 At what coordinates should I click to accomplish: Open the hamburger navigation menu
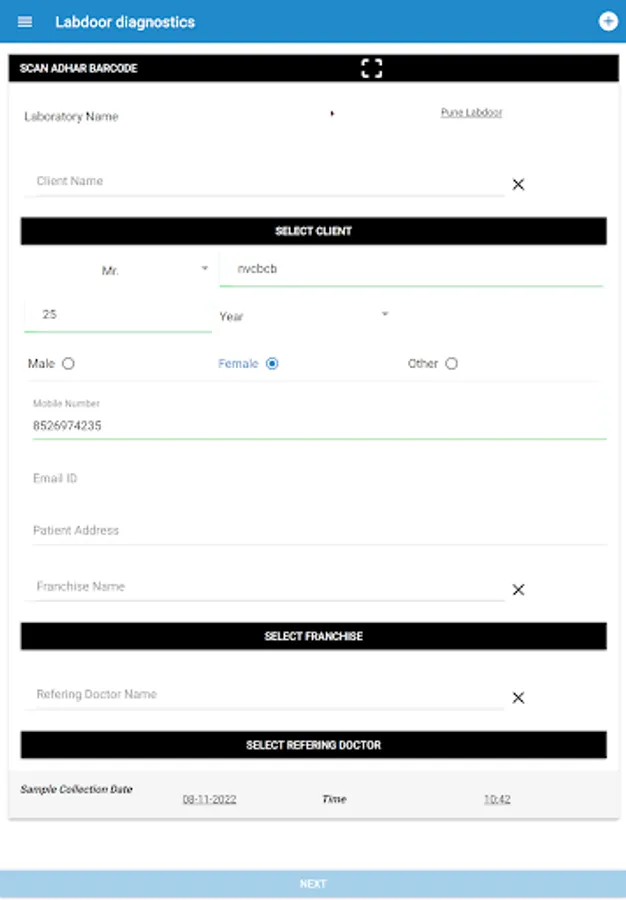pos(25,22)
